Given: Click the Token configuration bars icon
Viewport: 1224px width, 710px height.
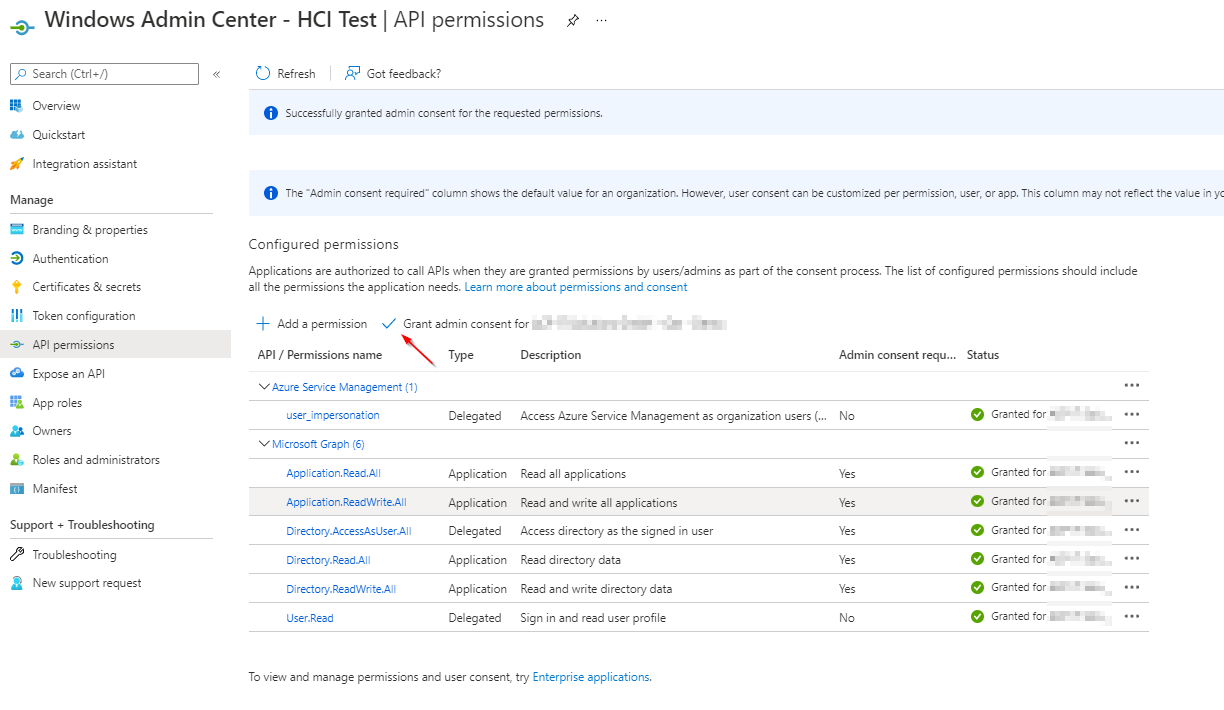Looking at the screenshot, I should pyautogui.click(x=17, y=316).
